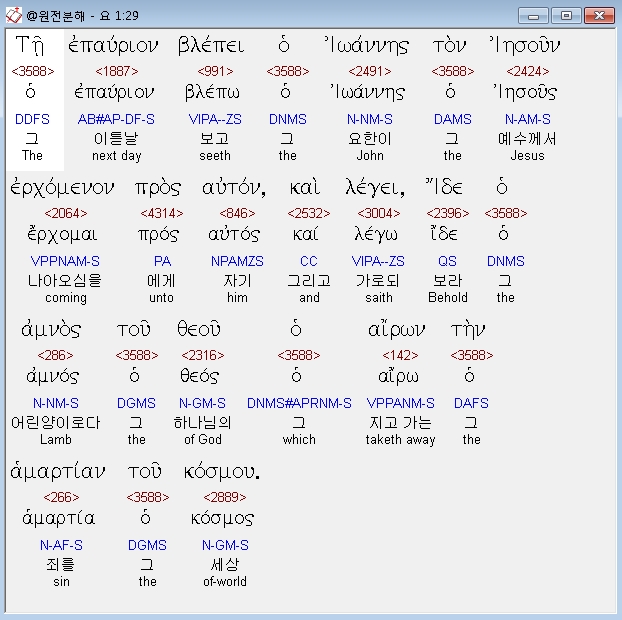
Task: Click the parsing code VPPNAM-S
Action: [65, 261]
